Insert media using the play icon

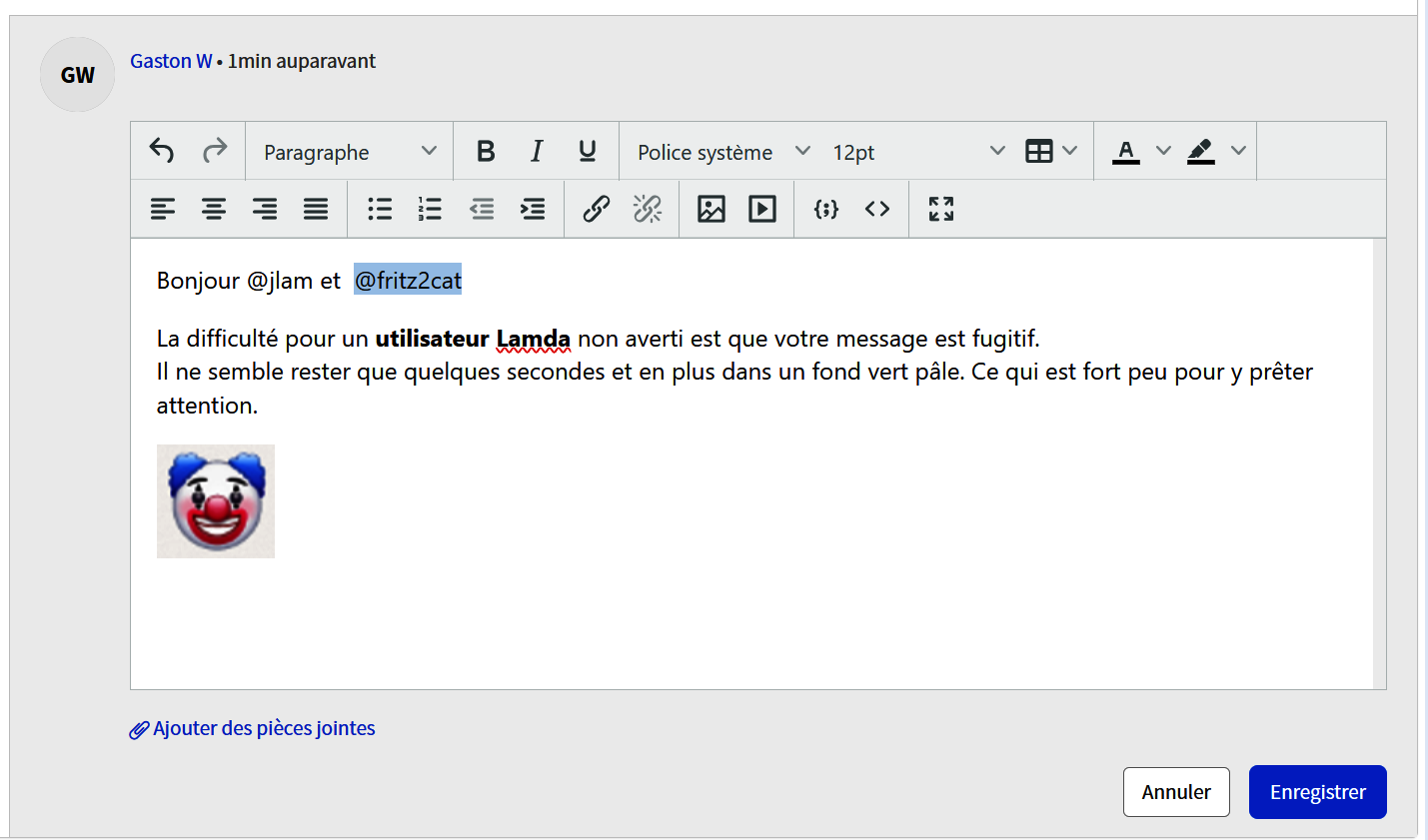click(x=762, y=209)
